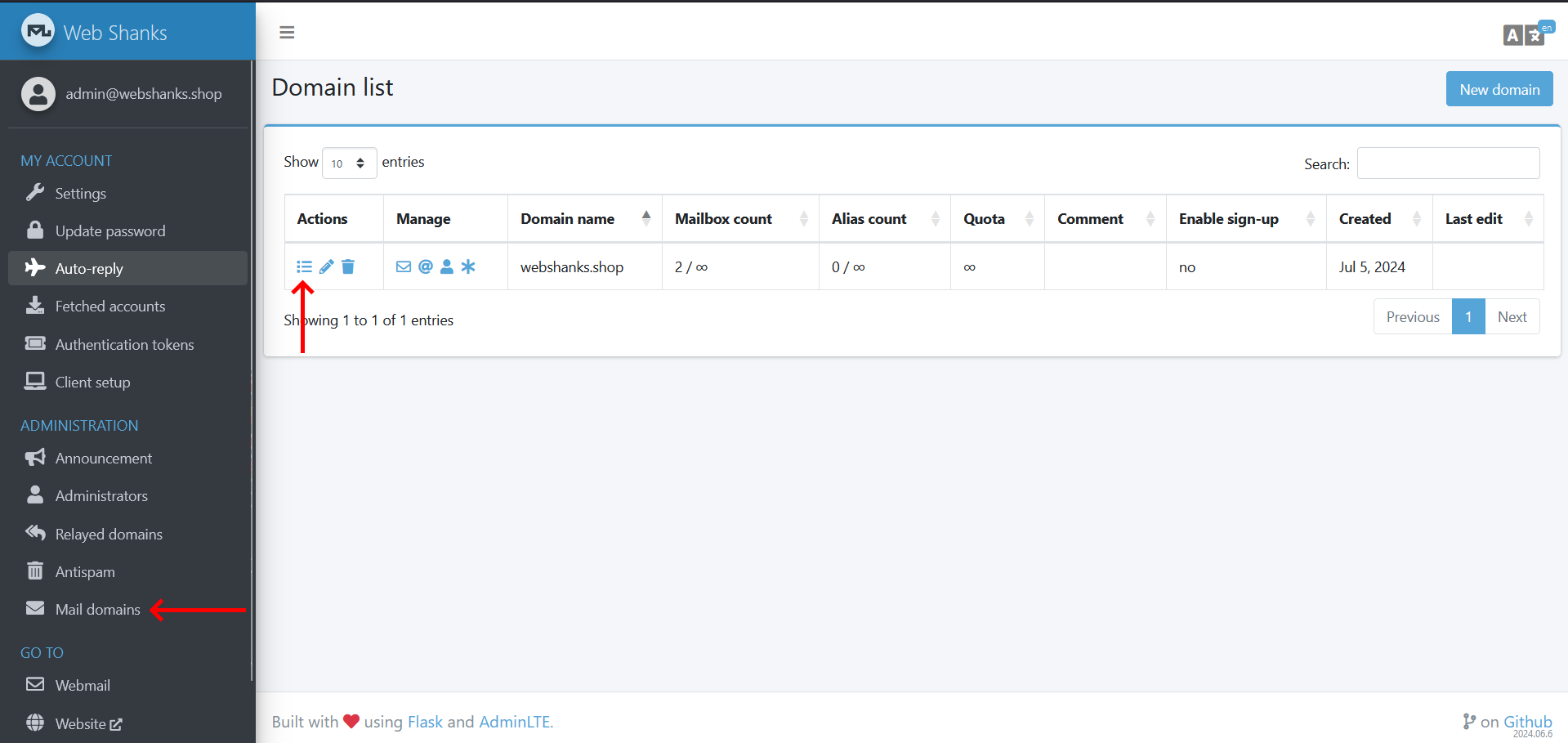
Task: Expand the Show entries count dropdown
Action: (x=349, y=163)
